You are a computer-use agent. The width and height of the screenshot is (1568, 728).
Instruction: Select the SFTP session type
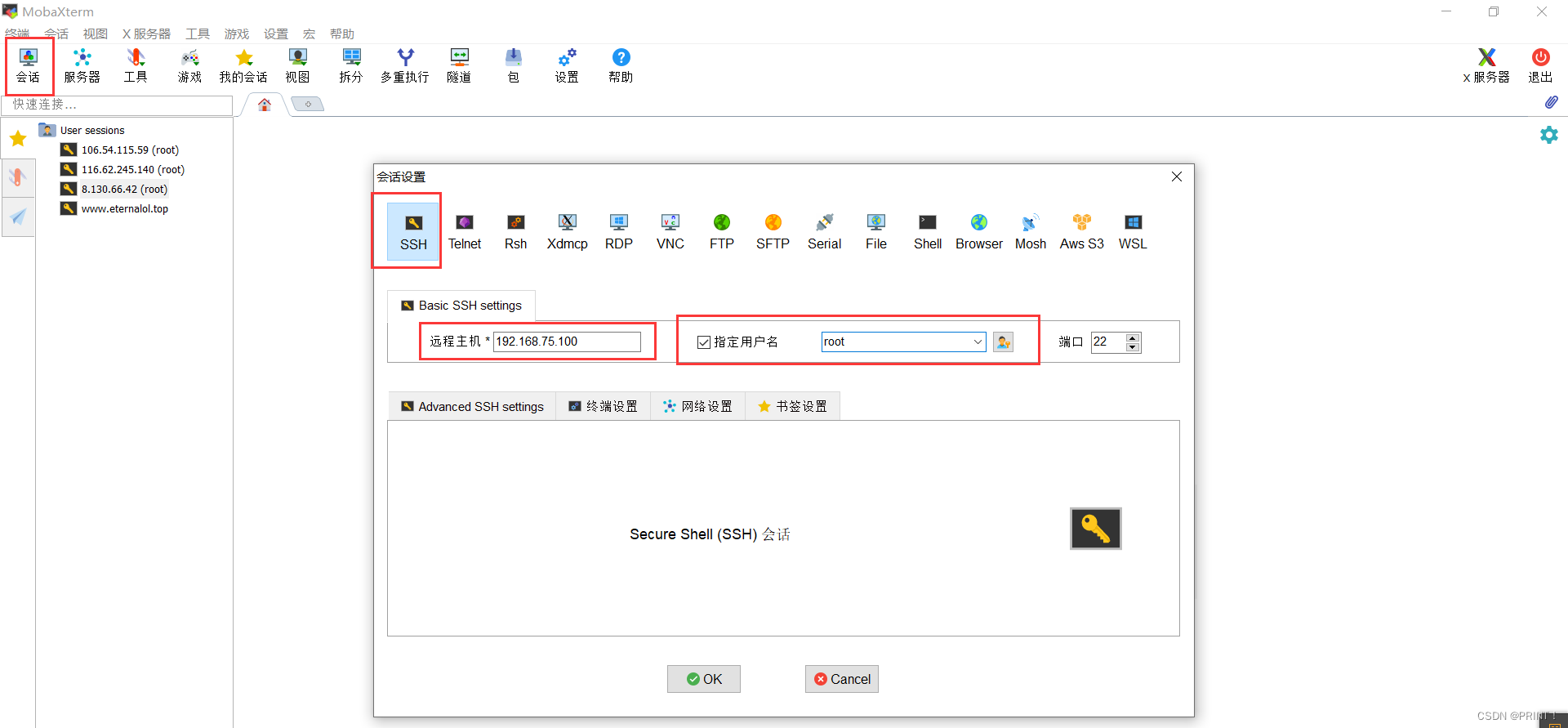click(x=773, y=231)
